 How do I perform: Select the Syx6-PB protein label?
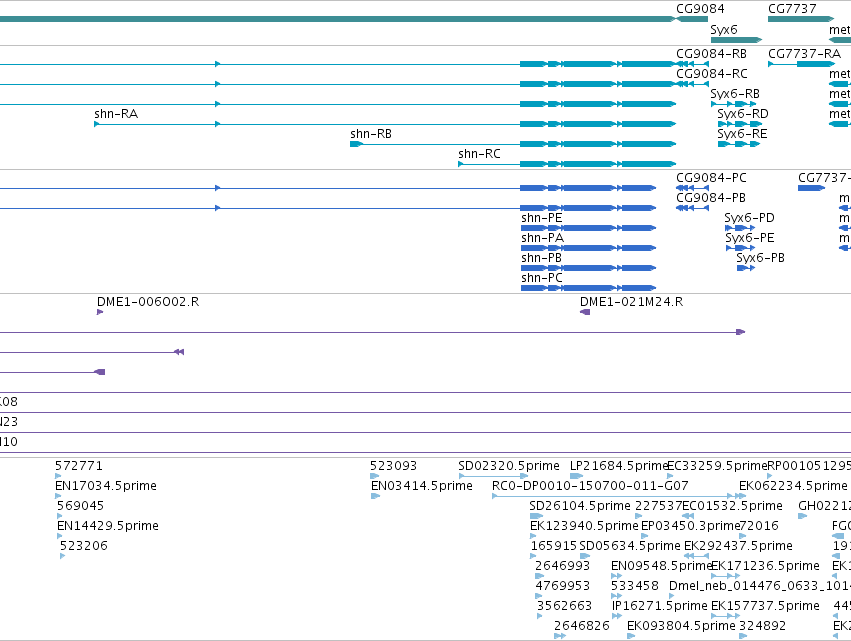[760, 258]
